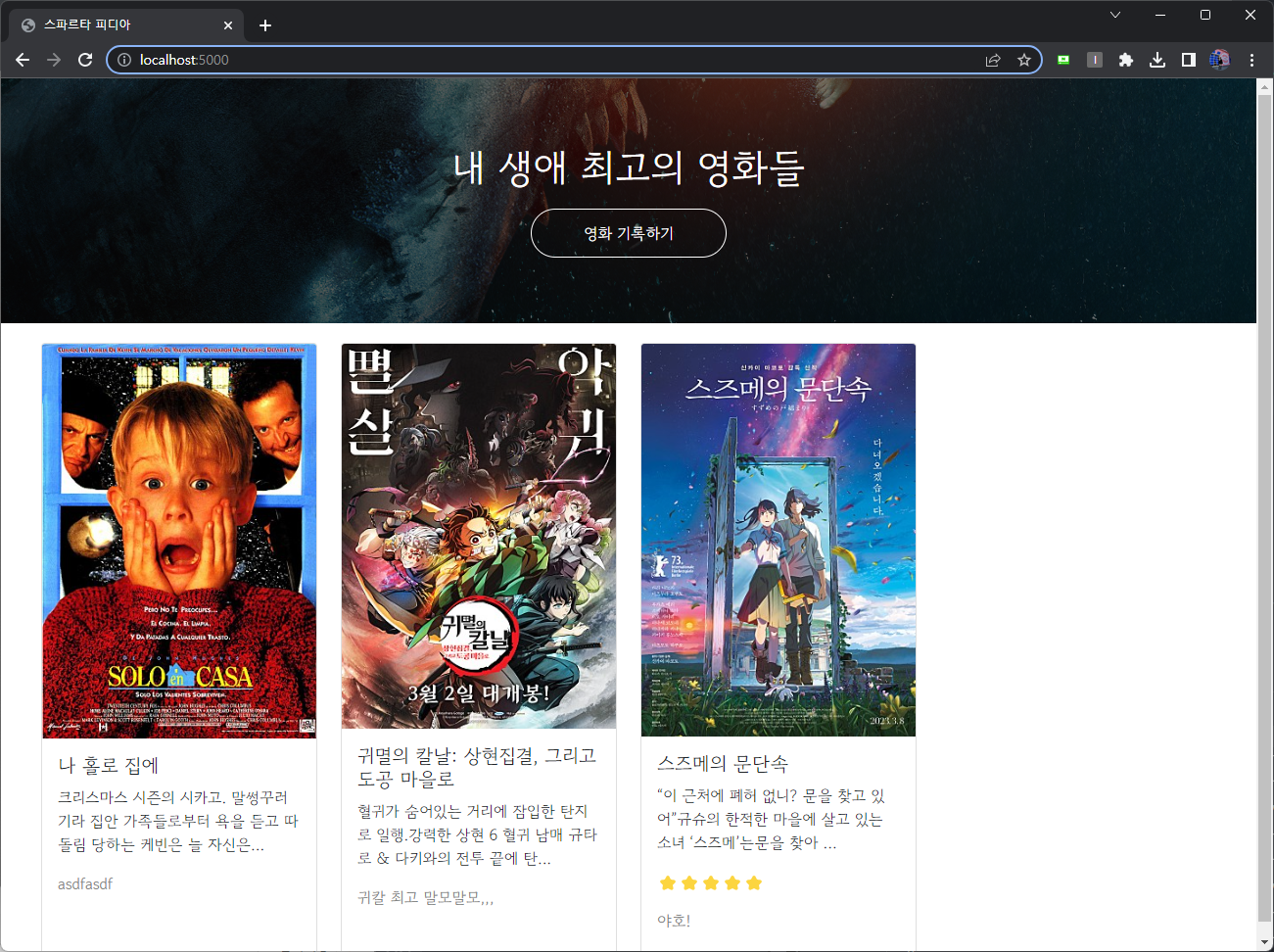Screen dimensions: 1274x952
Task: Open the tab search chevron
Action: tap(1115, 15)
